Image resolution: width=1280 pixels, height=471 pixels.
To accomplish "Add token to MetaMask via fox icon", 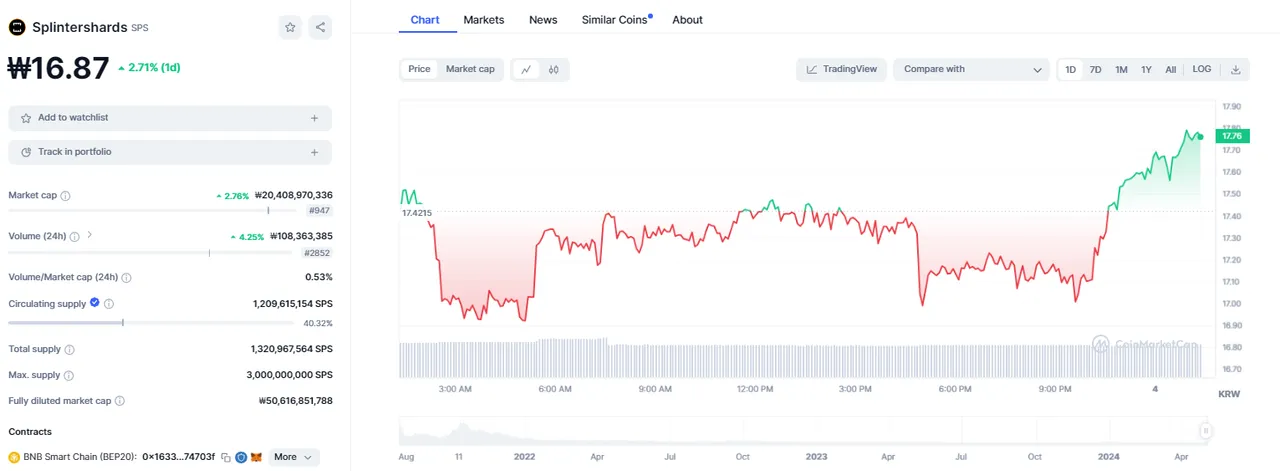I will tap(256, 457).
